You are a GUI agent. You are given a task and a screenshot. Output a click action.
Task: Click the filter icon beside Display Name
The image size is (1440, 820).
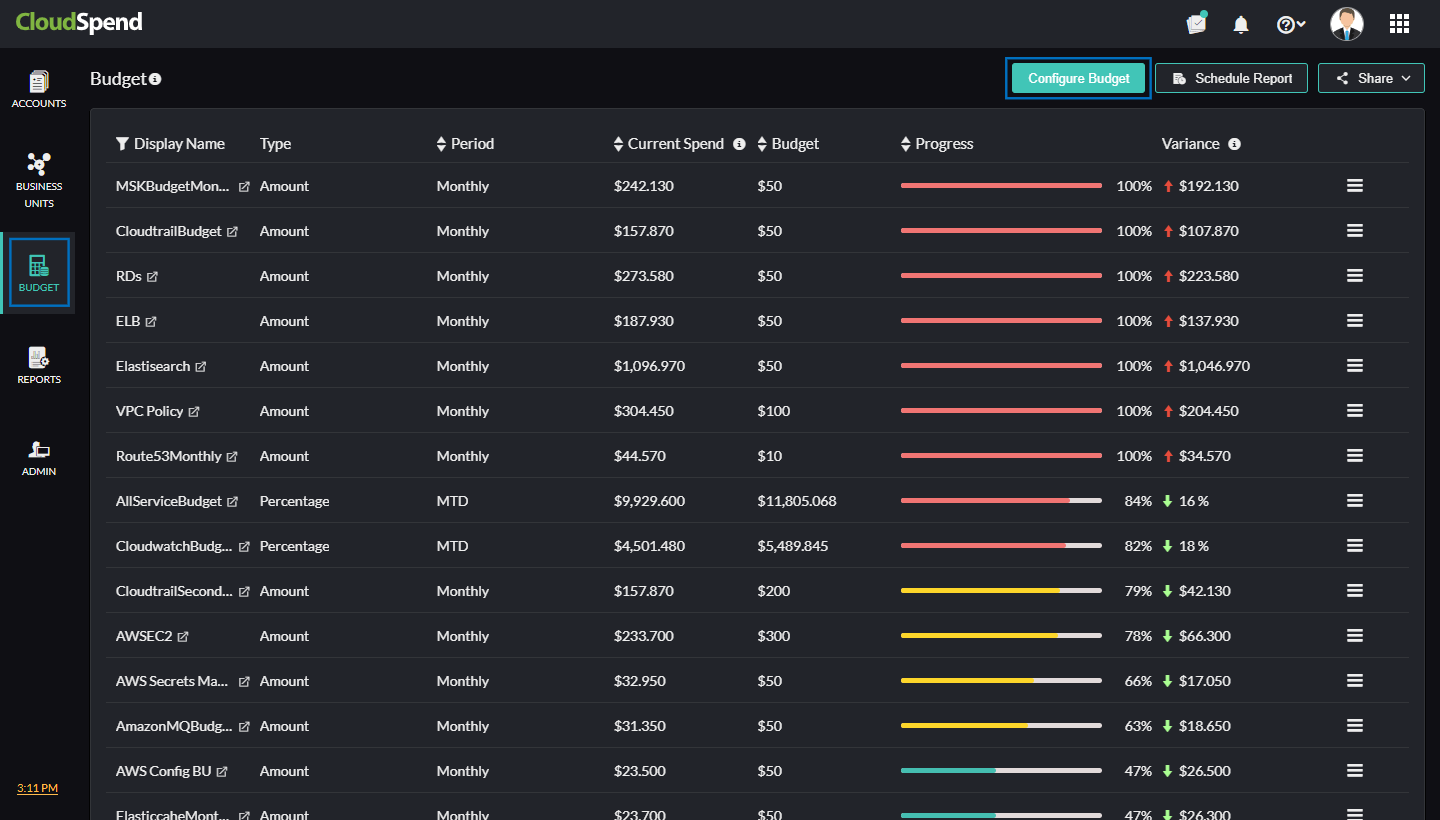click(120, 143)
